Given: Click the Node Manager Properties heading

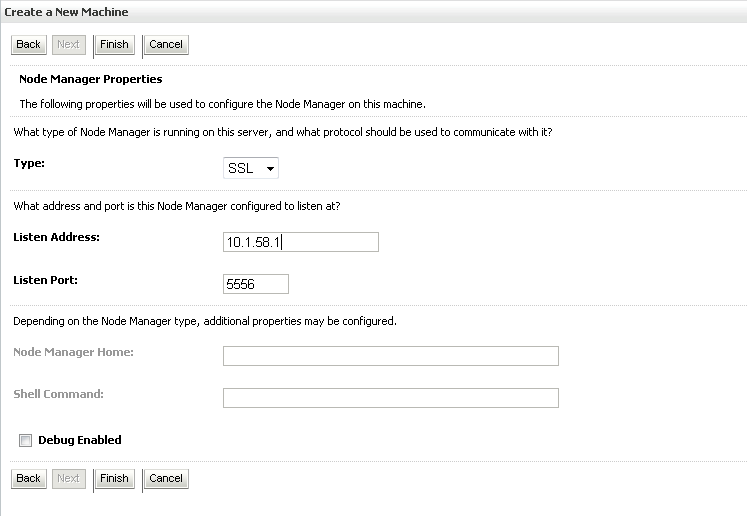Looking at the screenshot, I should coord(91,79).
